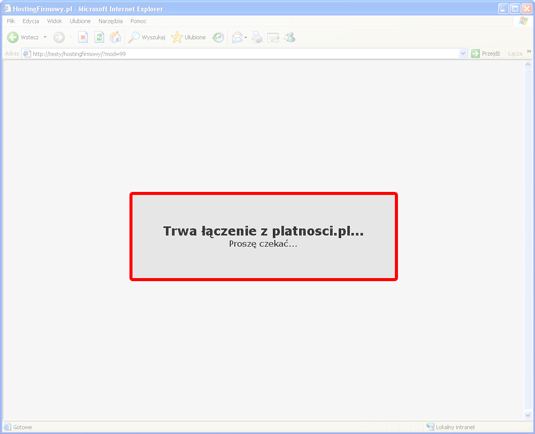Click the address bar URL field
Screen dimensions: 535x434
[x=244, y=54]
